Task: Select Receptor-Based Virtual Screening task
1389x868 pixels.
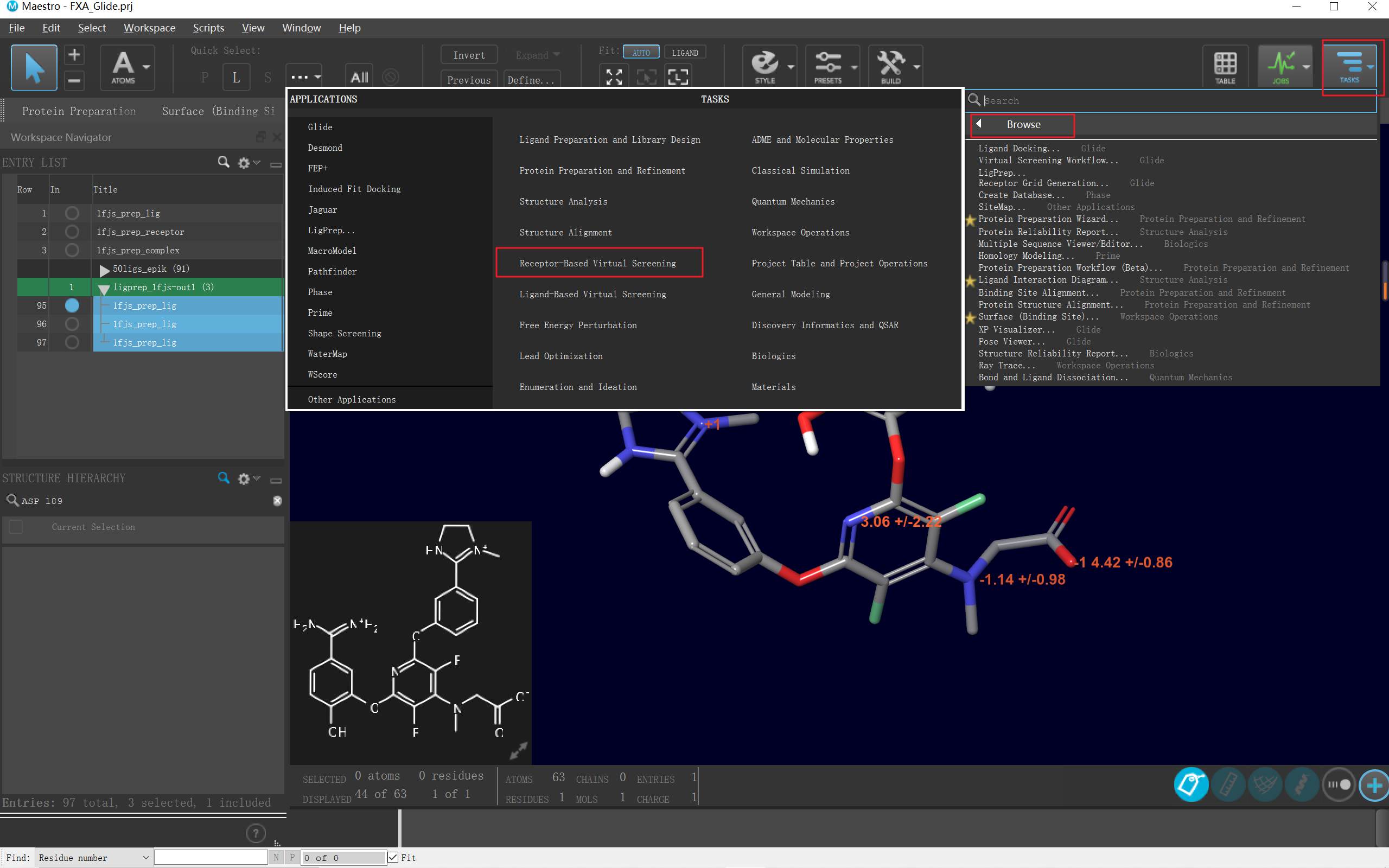Action: point(597,264)
